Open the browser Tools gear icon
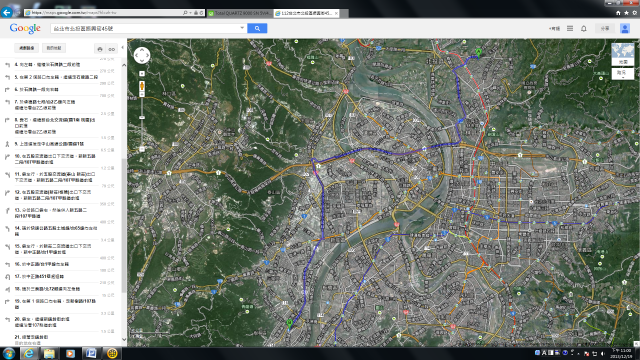Image resolution: width=640 pixels, height=360 pixels. (x=634, y=13)
